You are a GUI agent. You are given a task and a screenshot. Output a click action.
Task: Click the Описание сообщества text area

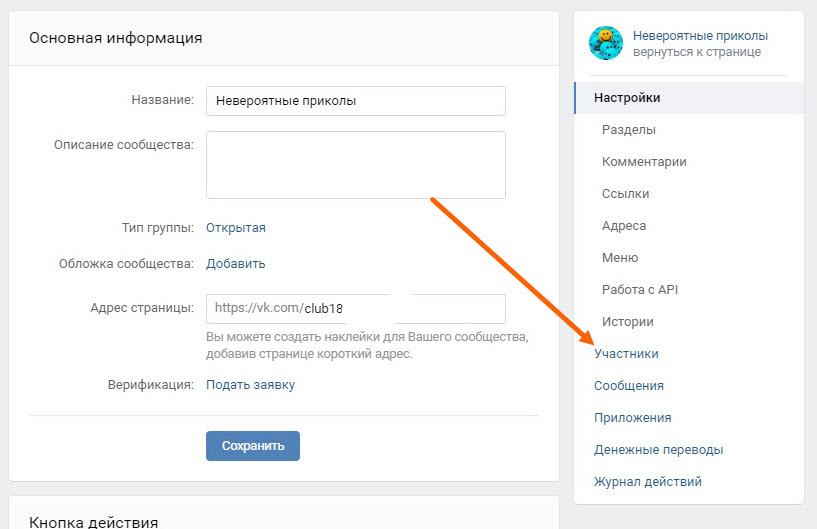[x=355, y=165]
